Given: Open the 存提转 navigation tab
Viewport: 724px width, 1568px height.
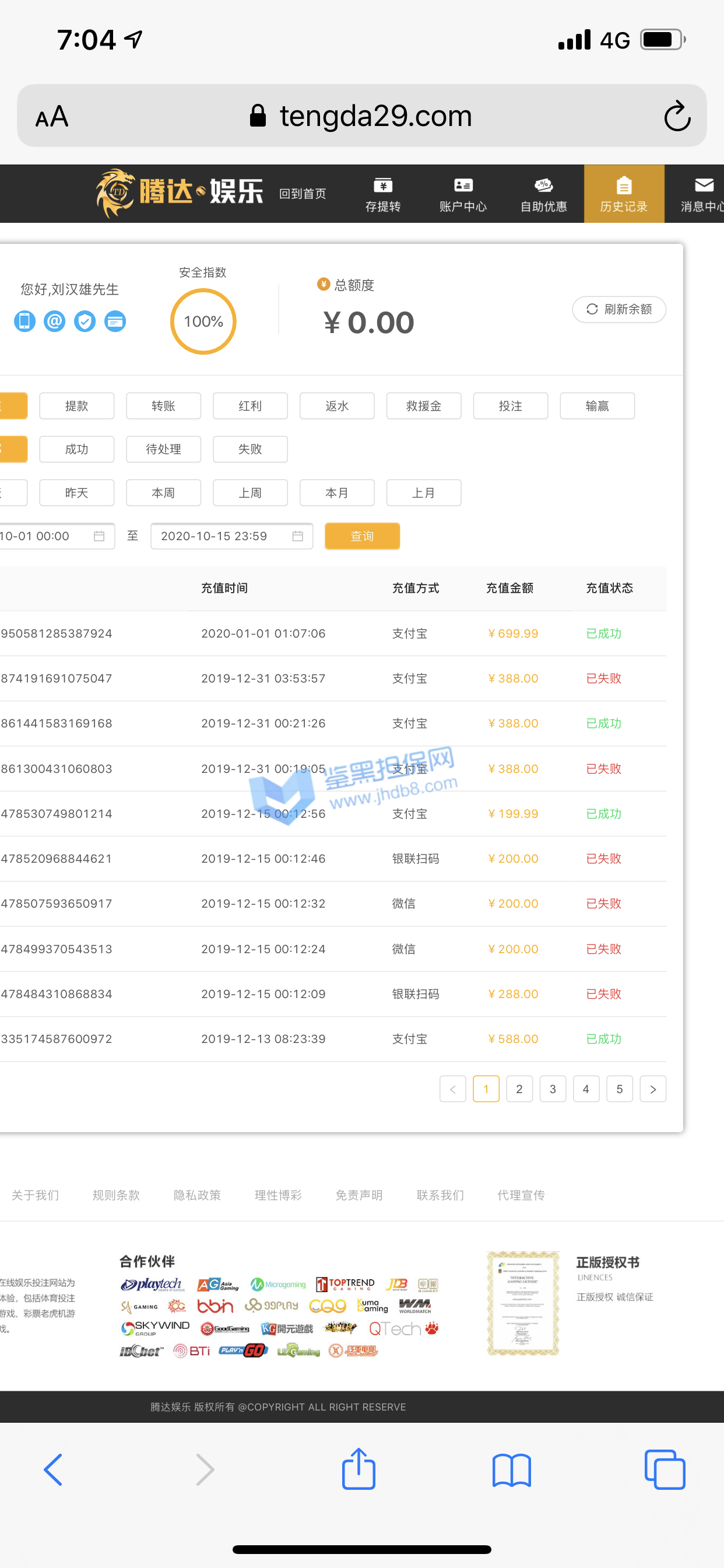Looking at the screenshot, I should pyautogui.click(x=382, y=194).
